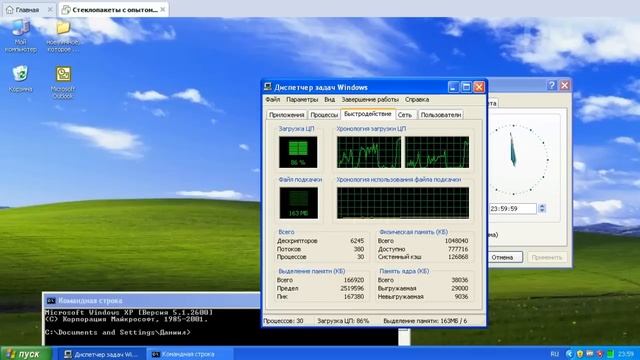Click the Командная строка window title bar

[x=152, y=301]
